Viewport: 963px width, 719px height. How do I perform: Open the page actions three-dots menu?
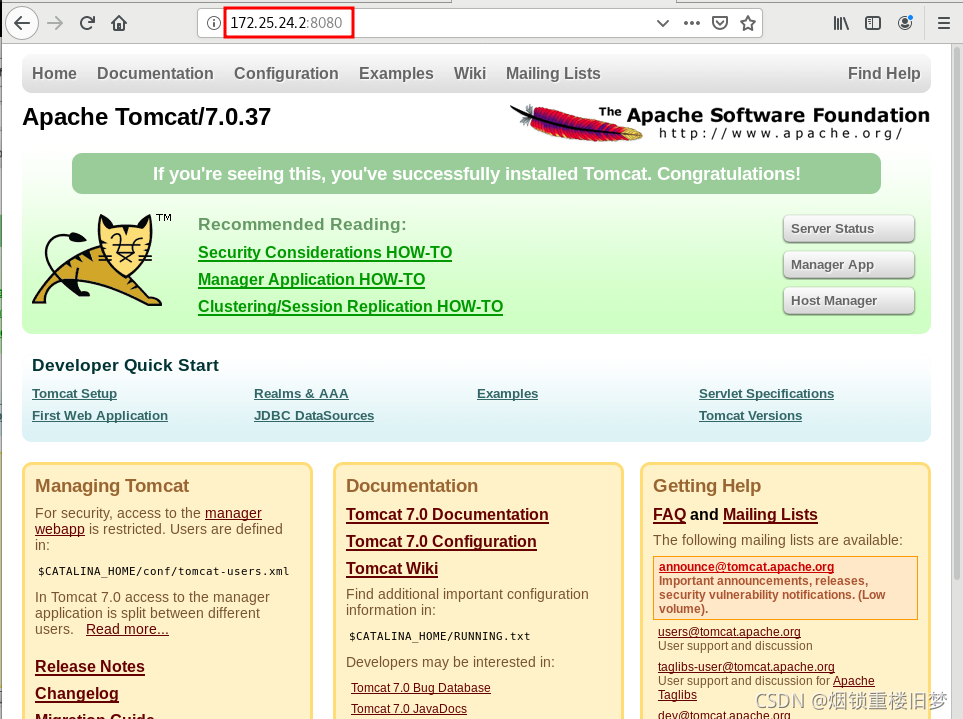[x=692, y=23]
